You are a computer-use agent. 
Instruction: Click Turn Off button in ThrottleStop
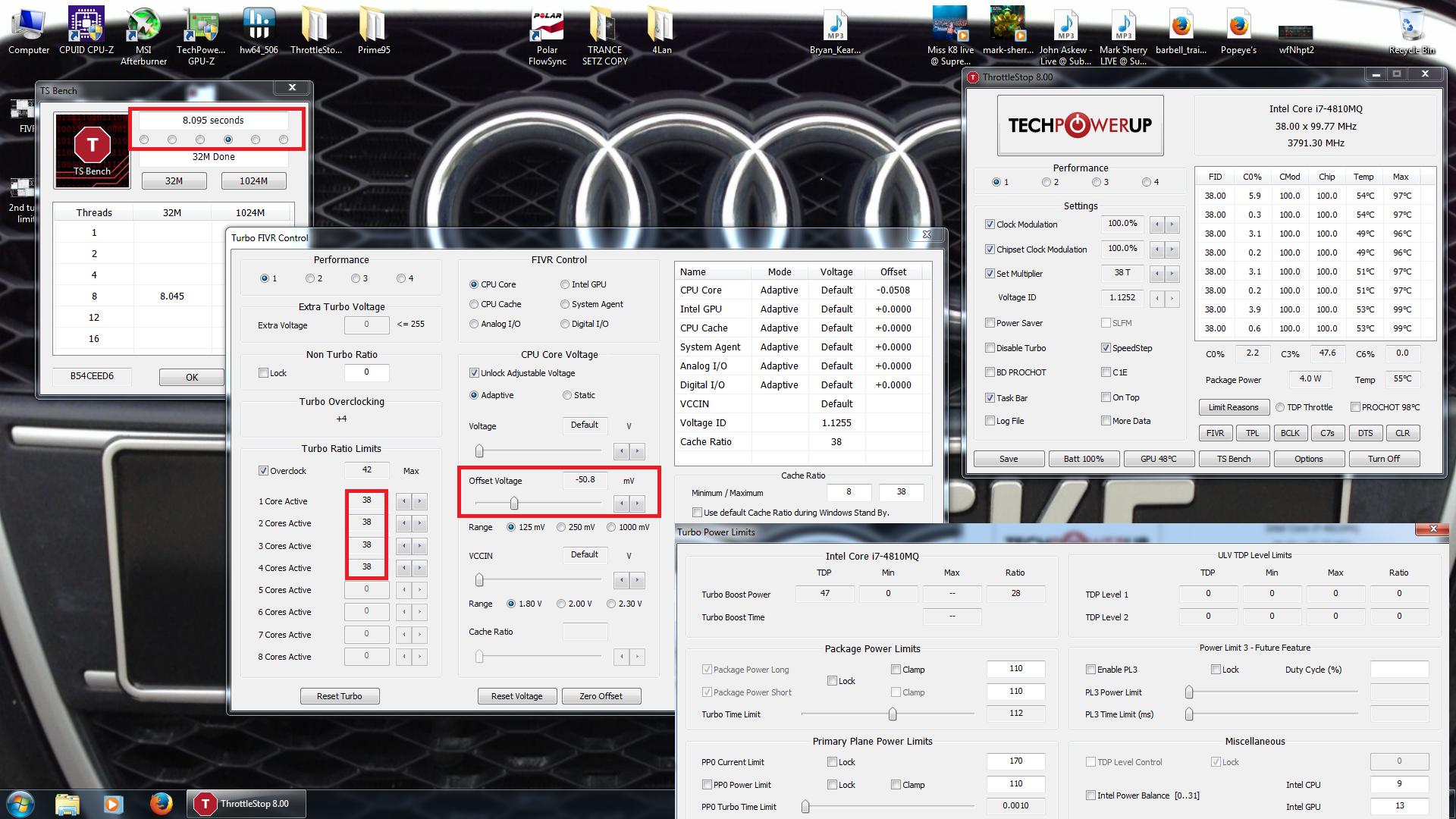1384,459
